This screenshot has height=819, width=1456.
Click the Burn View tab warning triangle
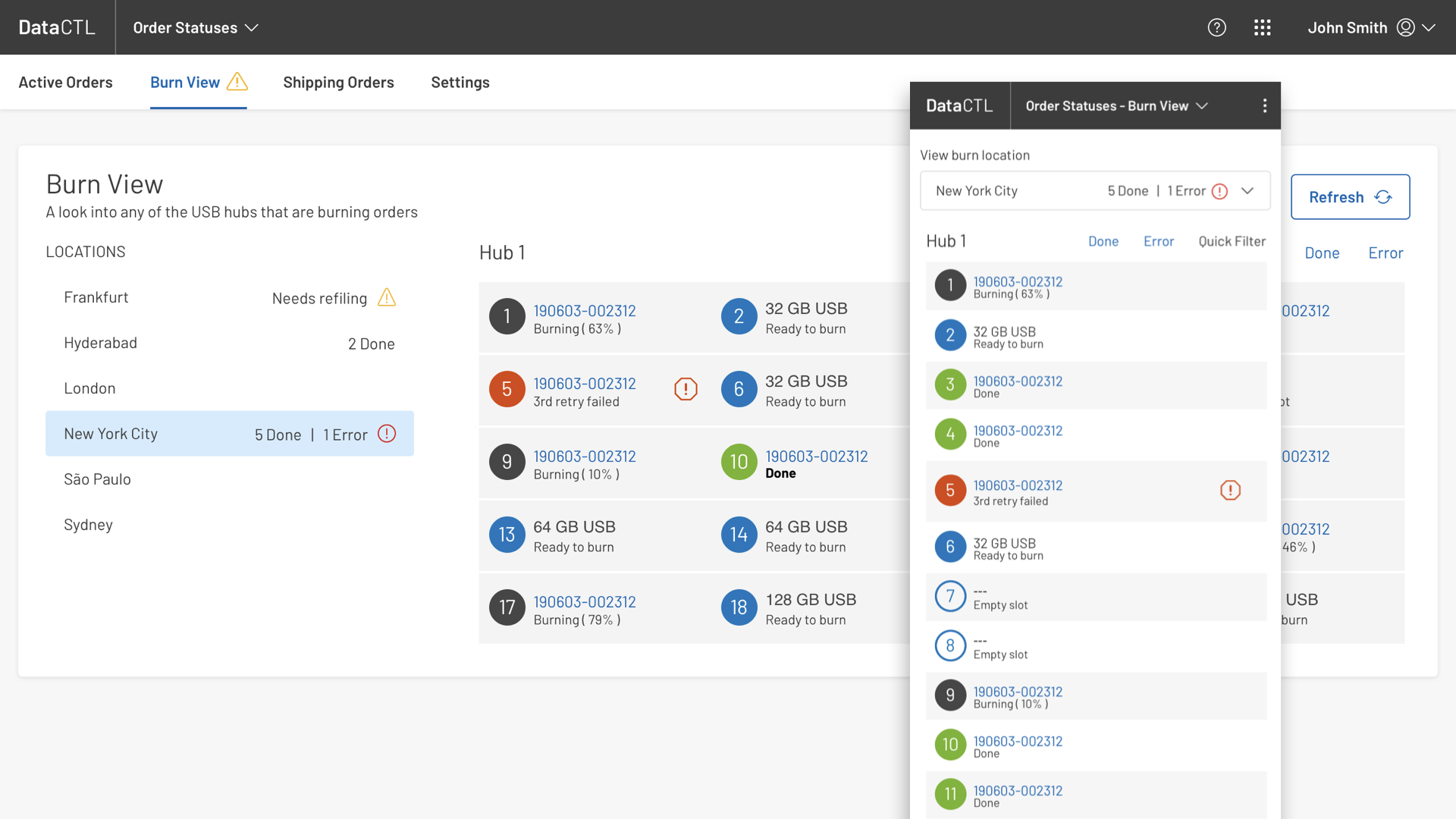pos(237,81)
